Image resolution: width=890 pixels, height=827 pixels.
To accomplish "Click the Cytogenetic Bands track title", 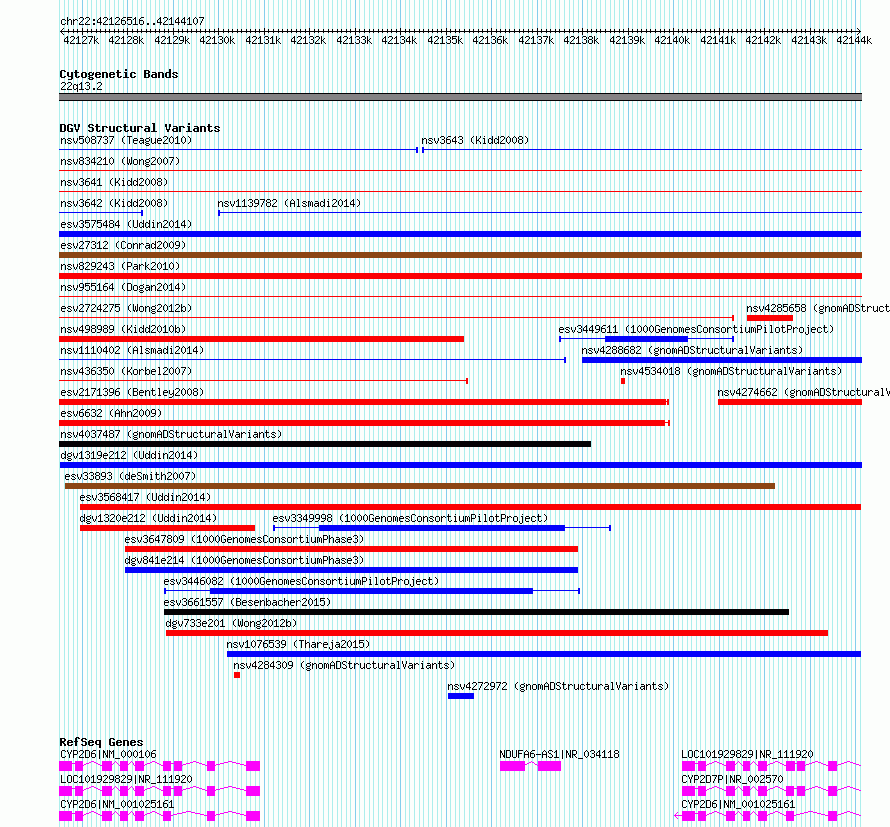I will tap(119, 74).
